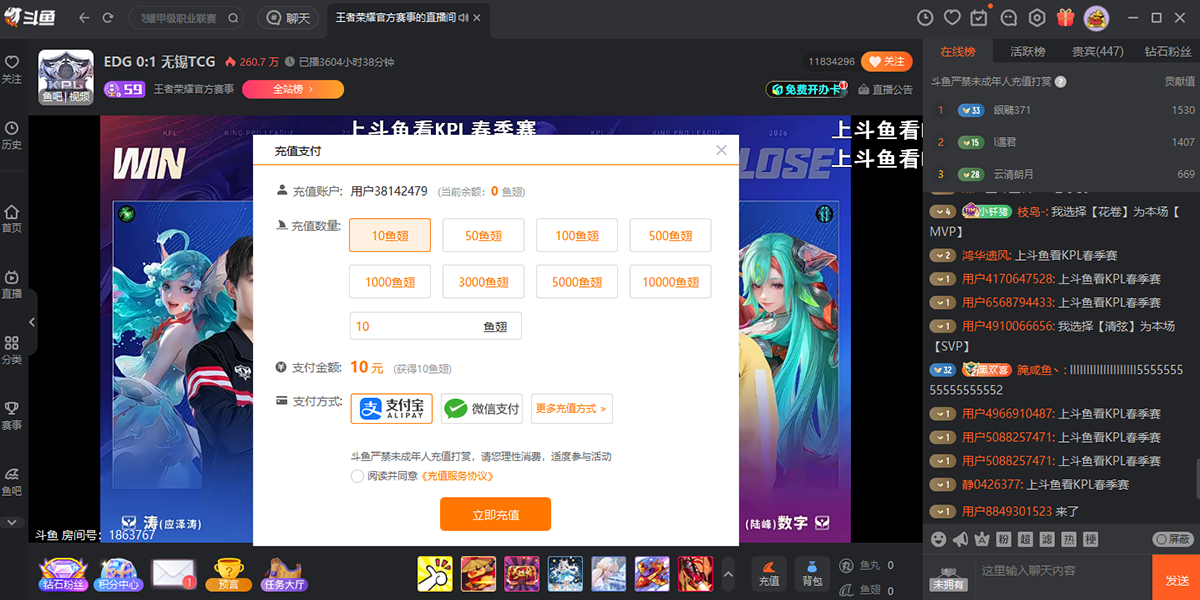Click the 免费开办卡 promo button
The image size is (1200, 600).
(x=806, y=89)
